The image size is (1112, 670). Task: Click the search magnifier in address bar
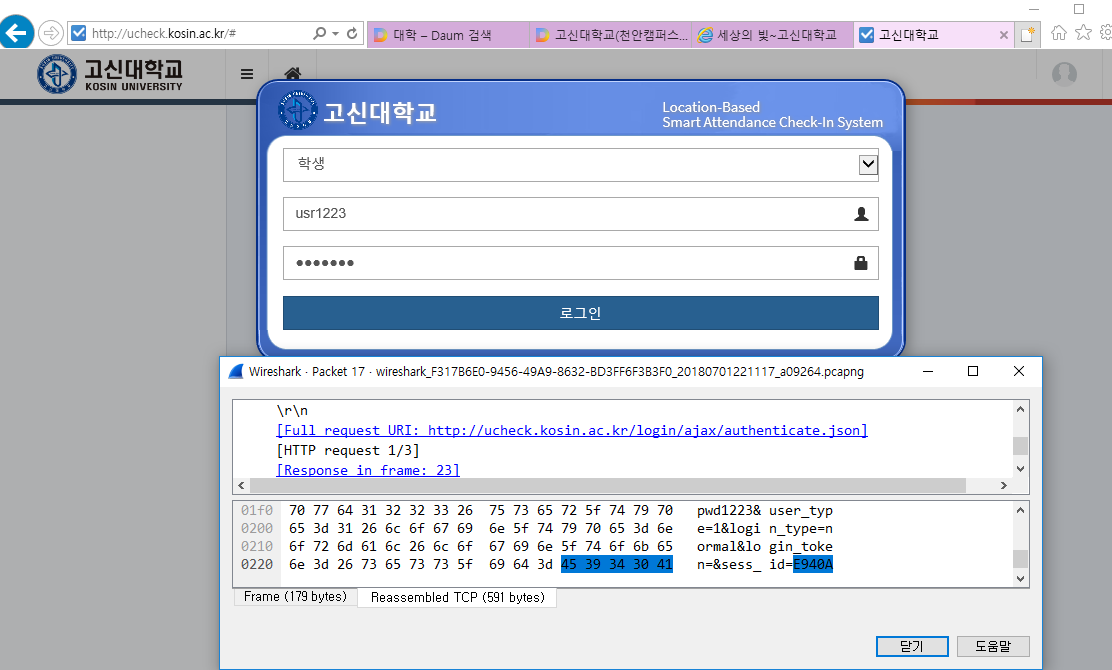(320, 33)
